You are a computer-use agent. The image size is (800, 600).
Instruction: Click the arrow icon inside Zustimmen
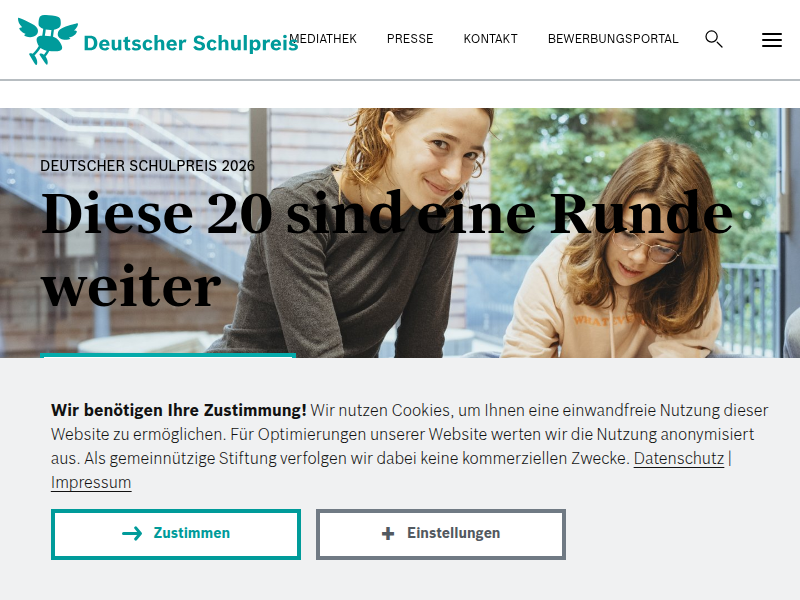(x=132, y=534)
